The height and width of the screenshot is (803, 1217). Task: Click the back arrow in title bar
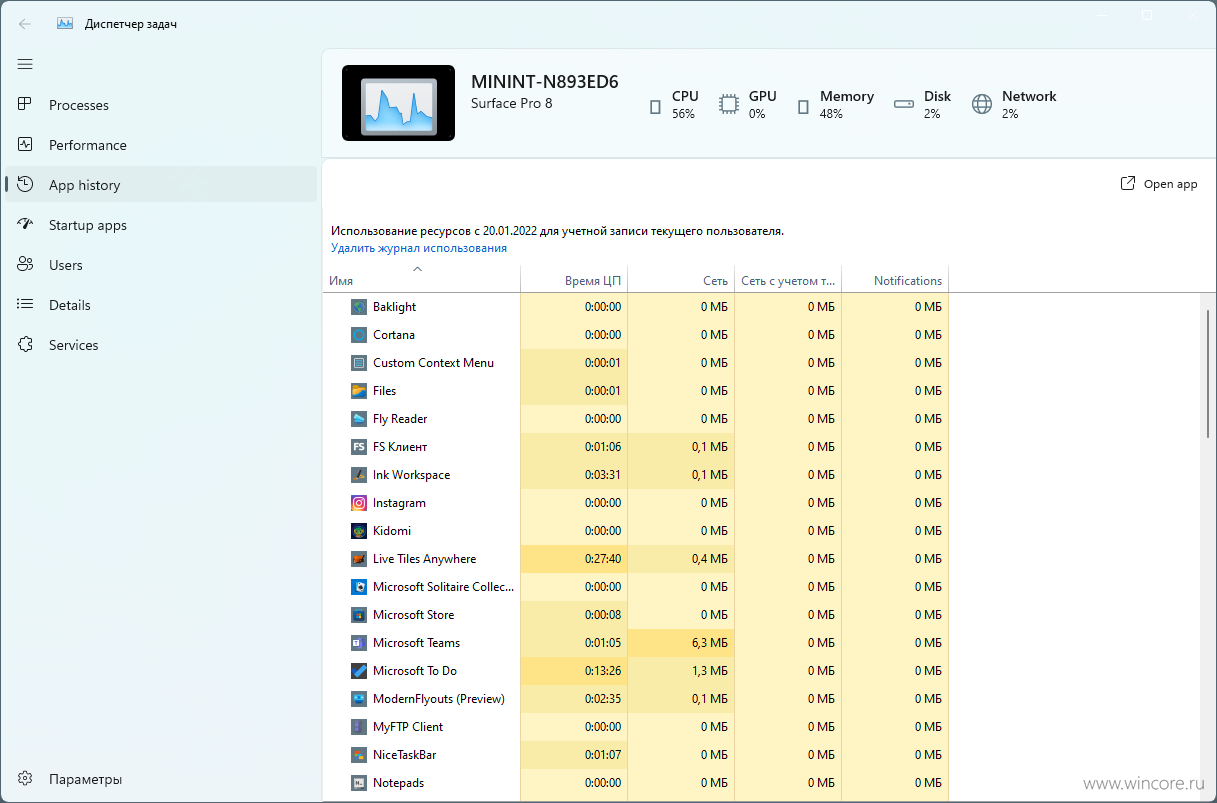25,23
